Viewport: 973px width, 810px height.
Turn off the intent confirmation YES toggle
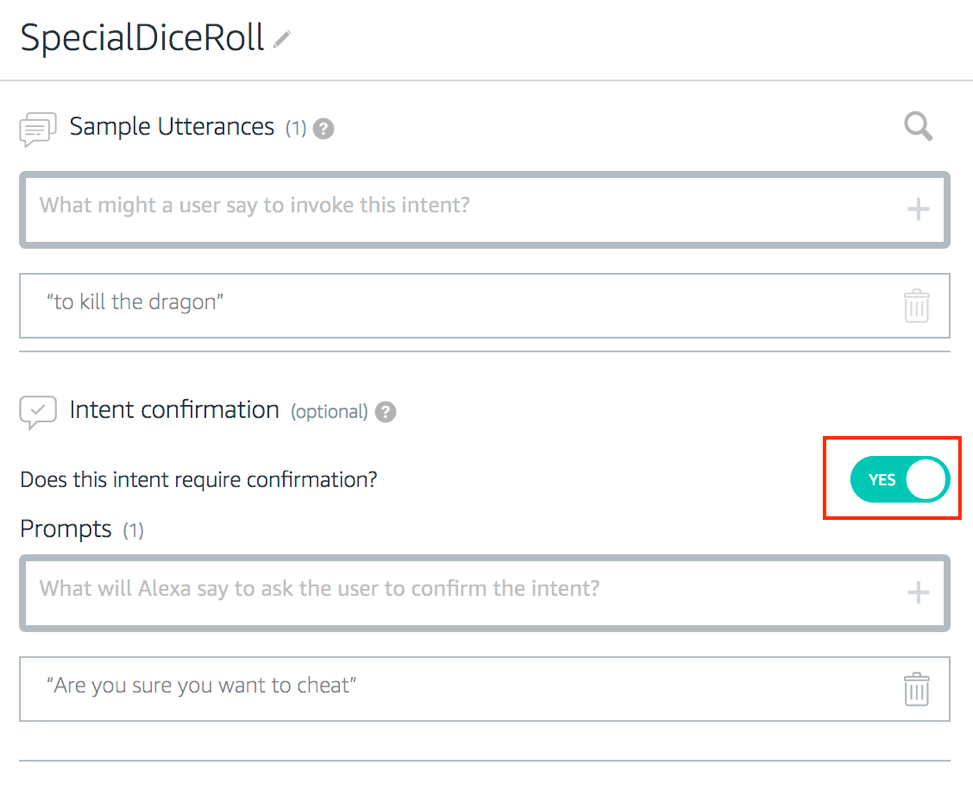[x=898, y=480]
